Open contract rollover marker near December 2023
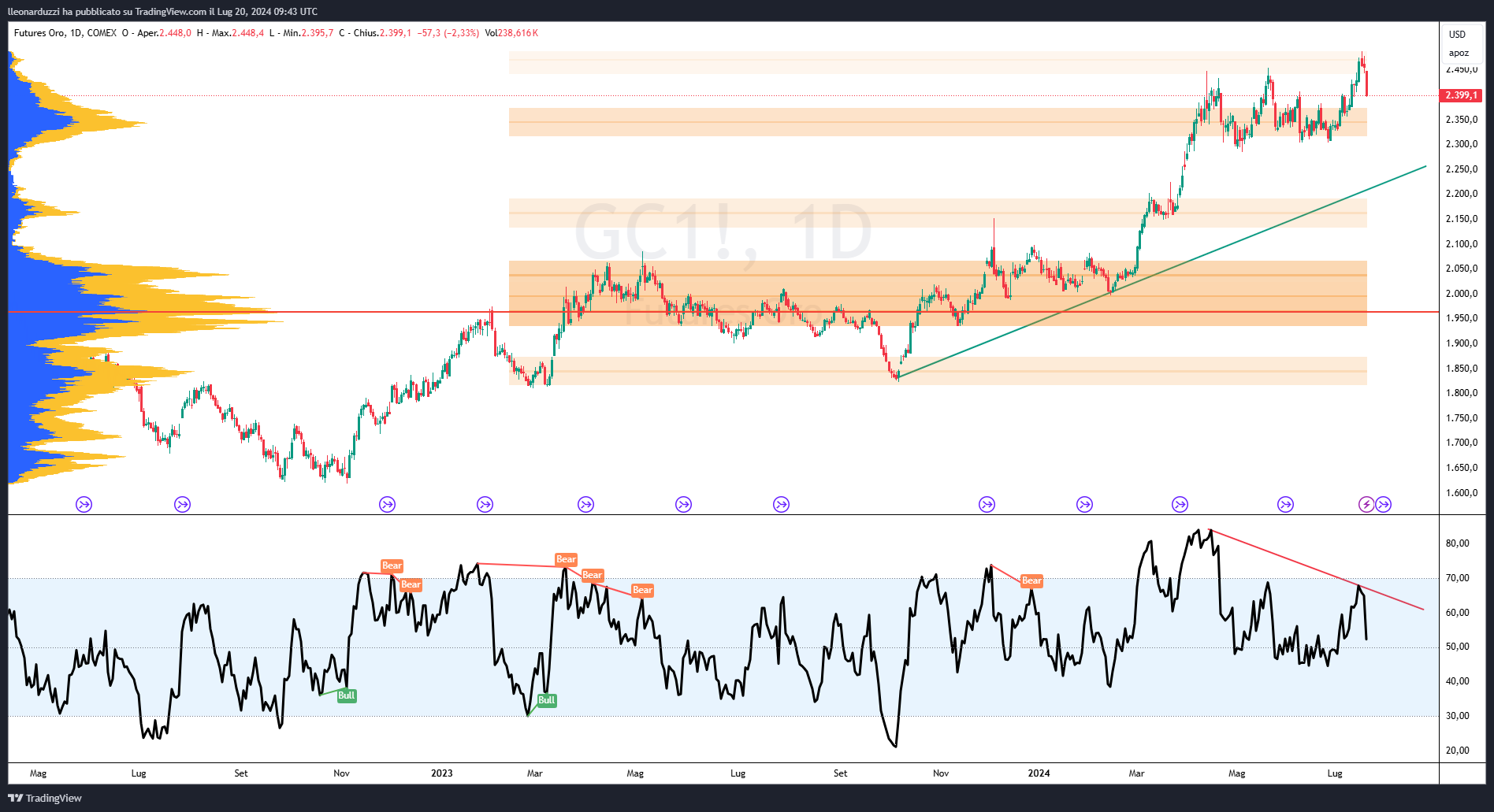The image size is (1494, 812). point(987,505)
